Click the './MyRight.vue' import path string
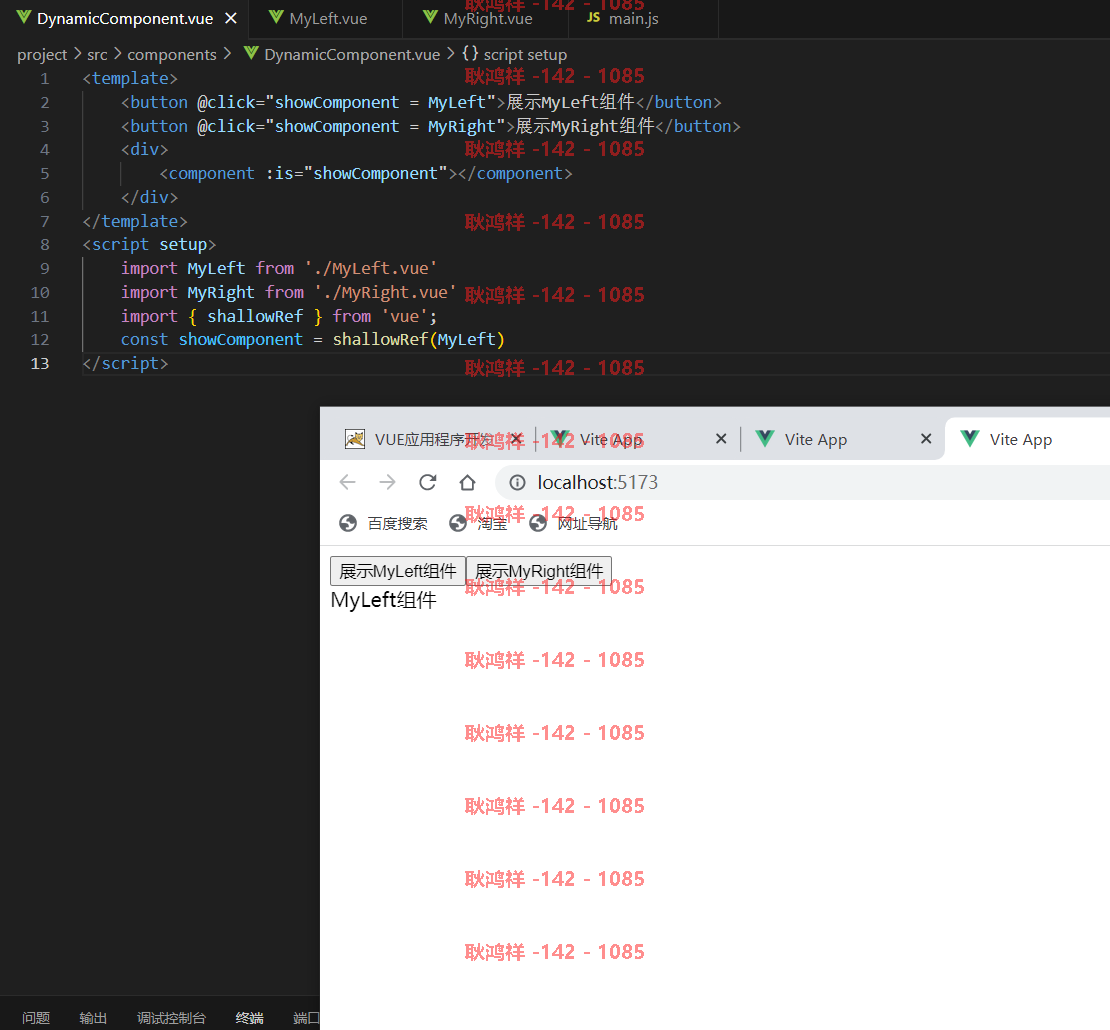This screenshot has width=1110, height=1030. coord(386,292)
